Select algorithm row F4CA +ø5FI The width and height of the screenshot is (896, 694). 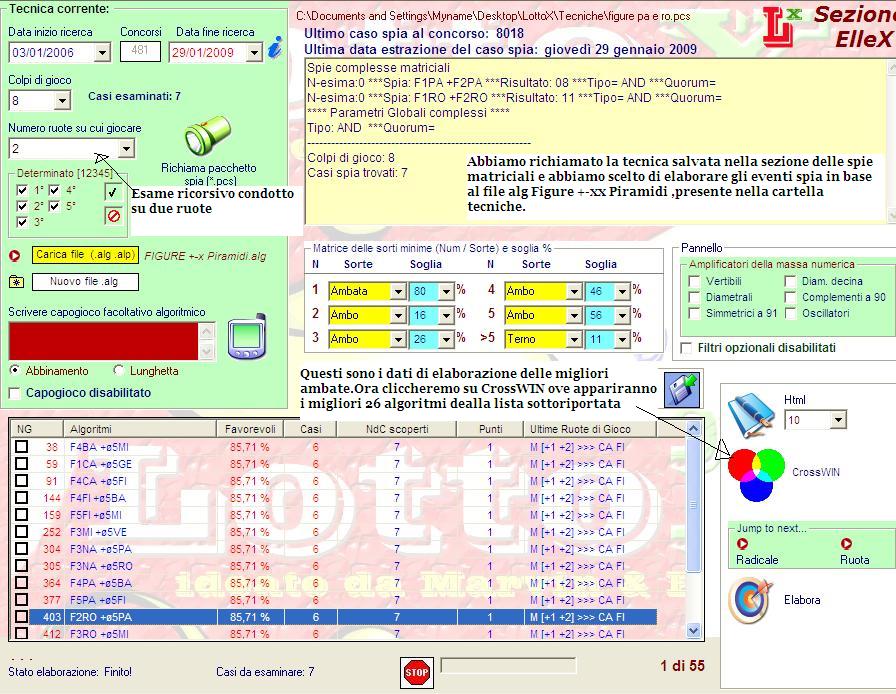[x=334, y=481]
